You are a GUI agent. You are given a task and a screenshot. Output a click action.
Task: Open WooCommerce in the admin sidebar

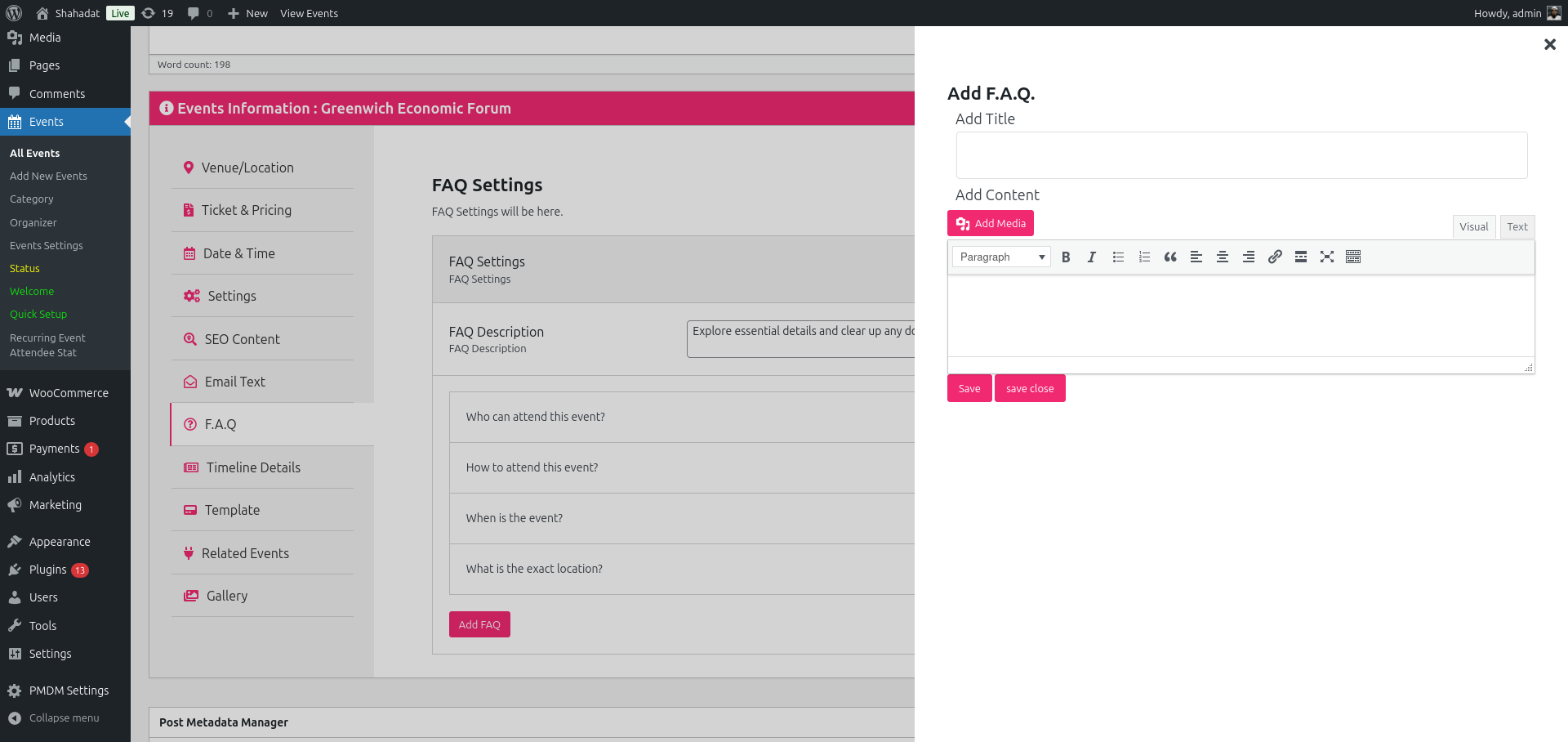65,393
